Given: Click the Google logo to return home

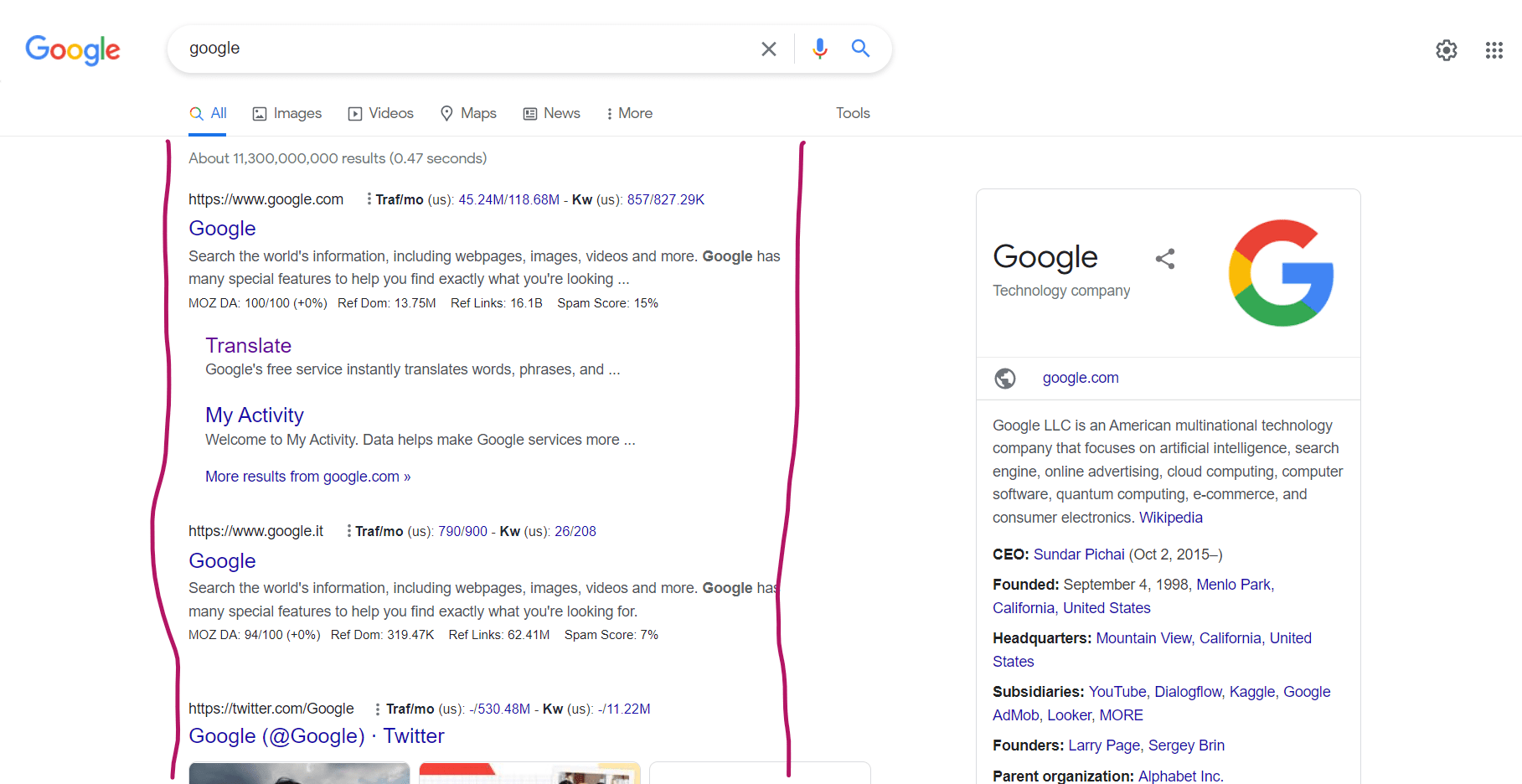Looking at the screenshot, I should 72,50.
